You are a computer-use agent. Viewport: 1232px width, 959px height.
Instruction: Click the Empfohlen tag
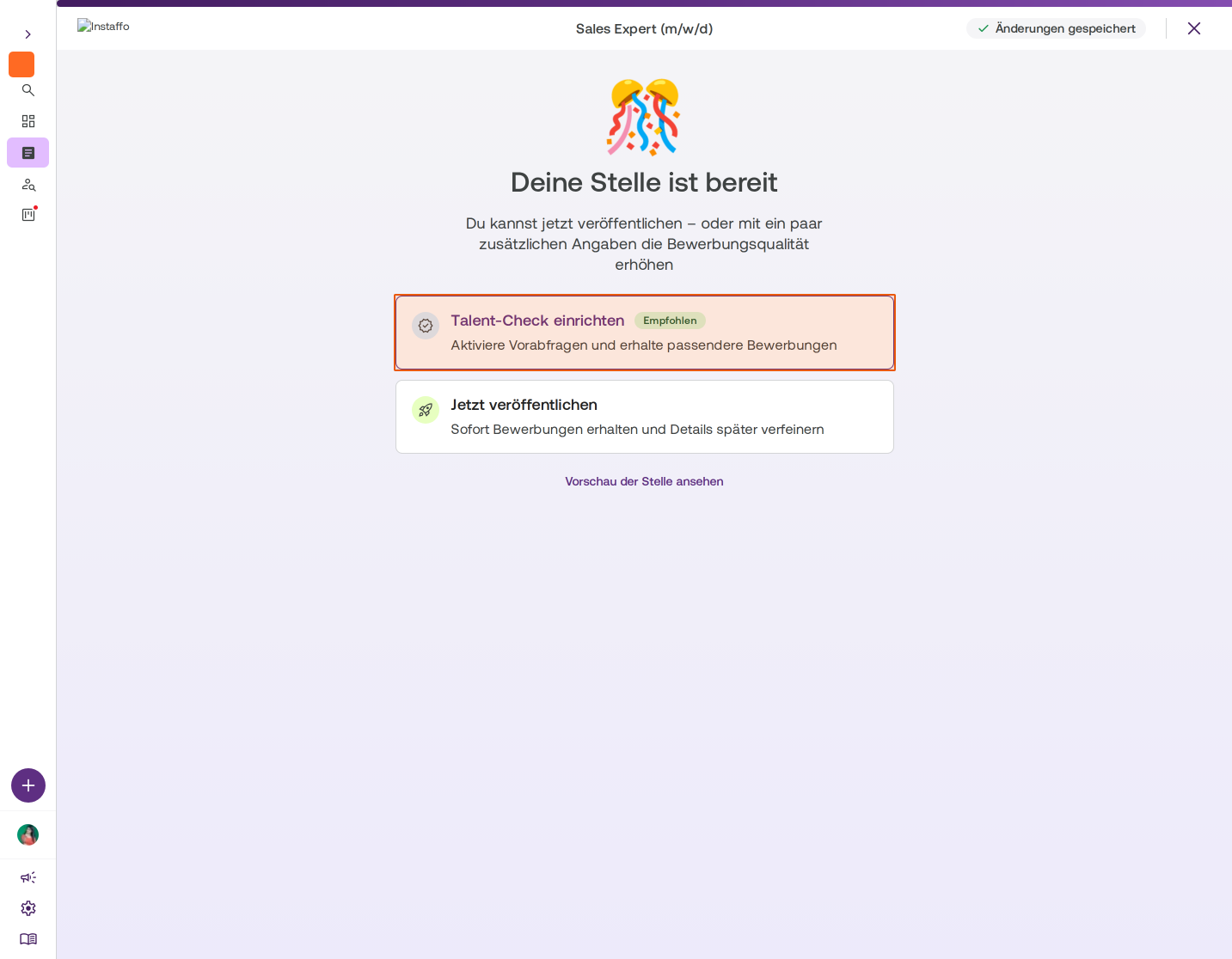click(x=670, y=321)
